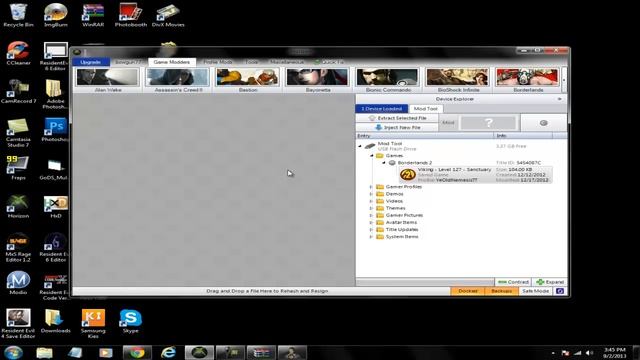Click the Entry column header
Viewport: 640px width, 360px height.
click(424, 136)
